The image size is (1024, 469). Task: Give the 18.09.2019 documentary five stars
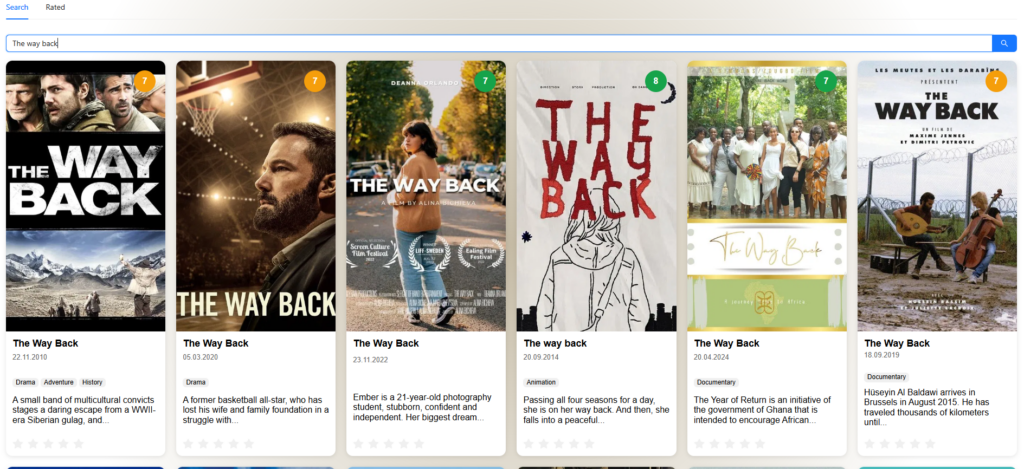(x=930, y=444)
